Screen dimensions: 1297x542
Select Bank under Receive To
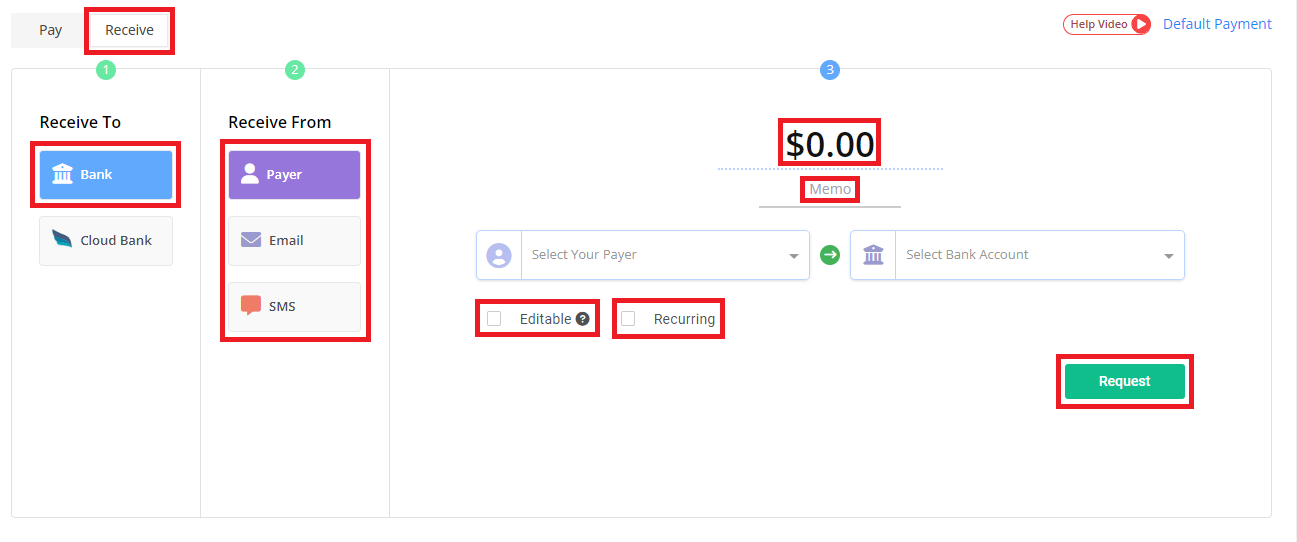coord(106,175)
